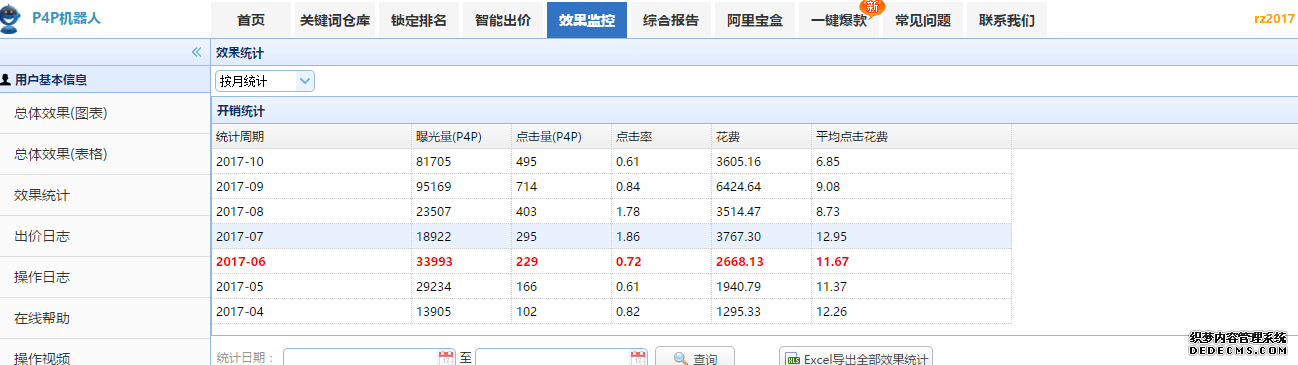Open the 联系我们 tab
This screenshot has height=365, width=1298.
coord(1007,21)
